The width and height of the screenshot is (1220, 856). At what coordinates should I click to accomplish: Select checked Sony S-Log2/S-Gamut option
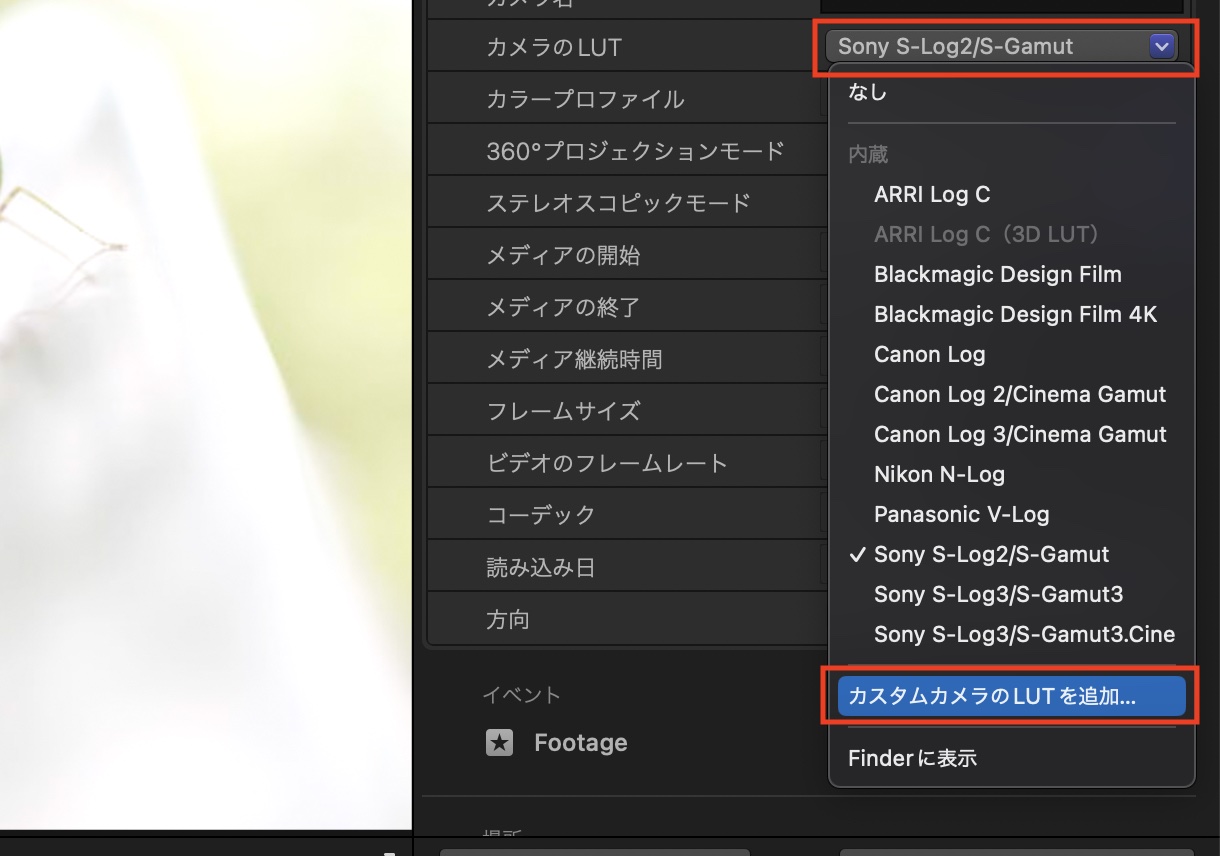click(x=992, y=554)
